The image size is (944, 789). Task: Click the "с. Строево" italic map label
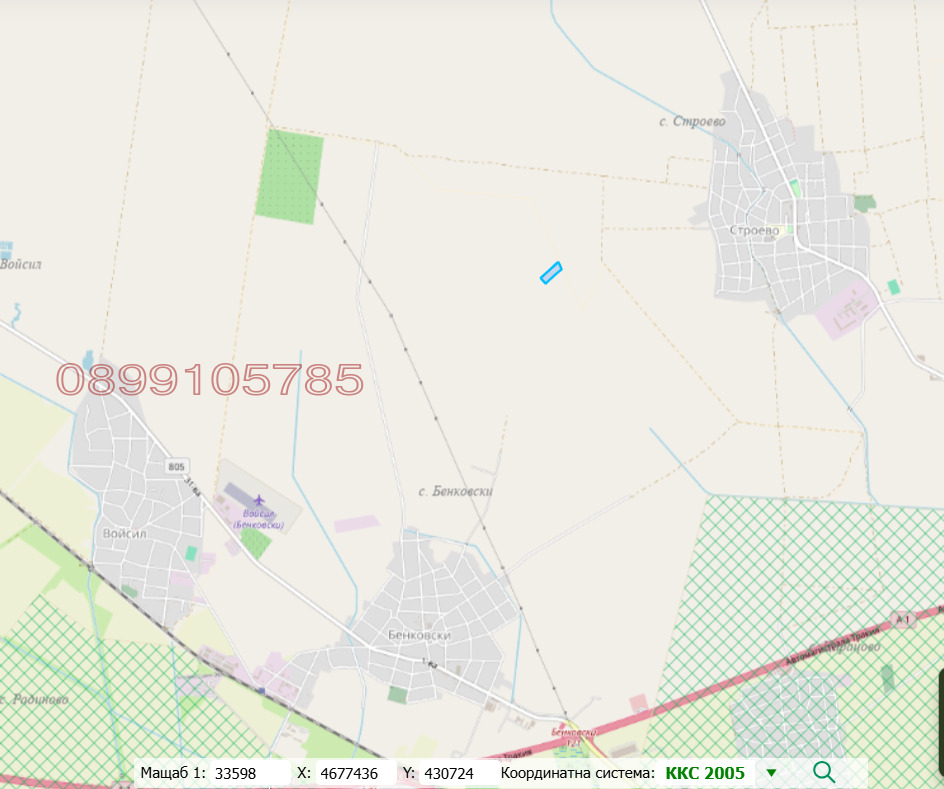tap(692, 122)
